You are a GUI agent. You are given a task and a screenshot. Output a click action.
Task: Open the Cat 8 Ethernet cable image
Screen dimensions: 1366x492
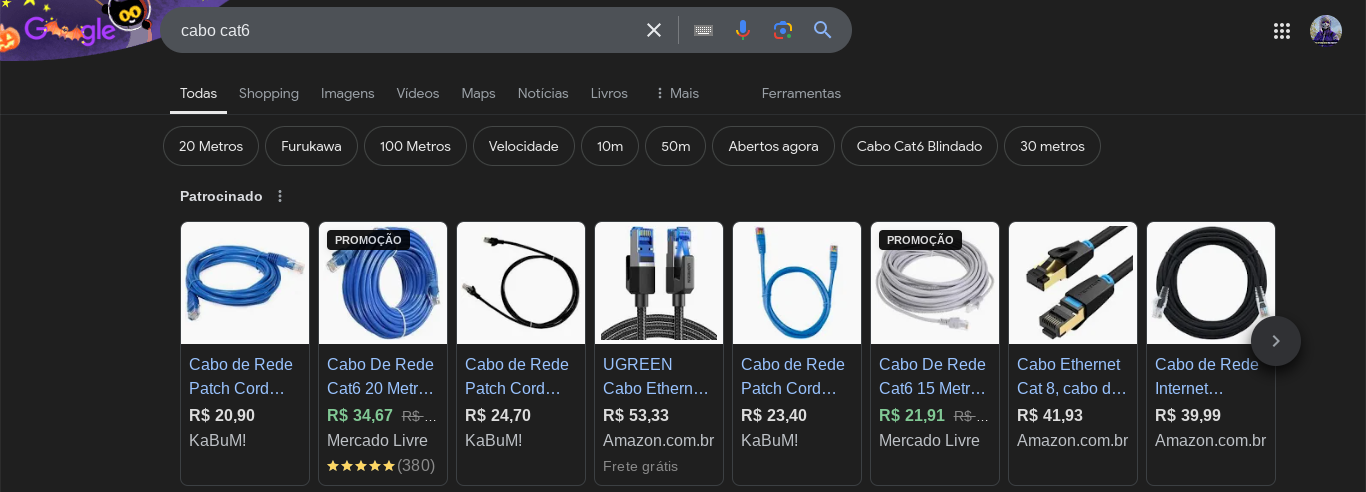tap(1073, 283)
